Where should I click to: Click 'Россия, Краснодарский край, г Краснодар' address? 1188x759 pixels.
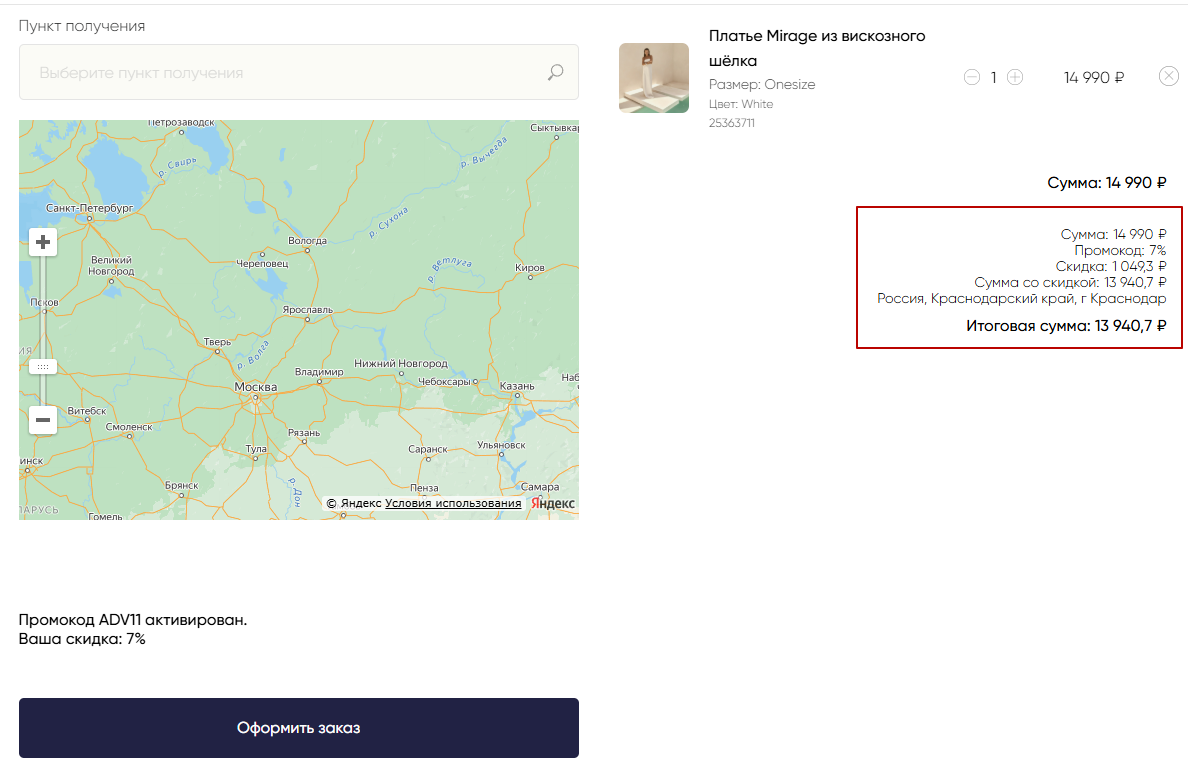[x=1021, y=298]
